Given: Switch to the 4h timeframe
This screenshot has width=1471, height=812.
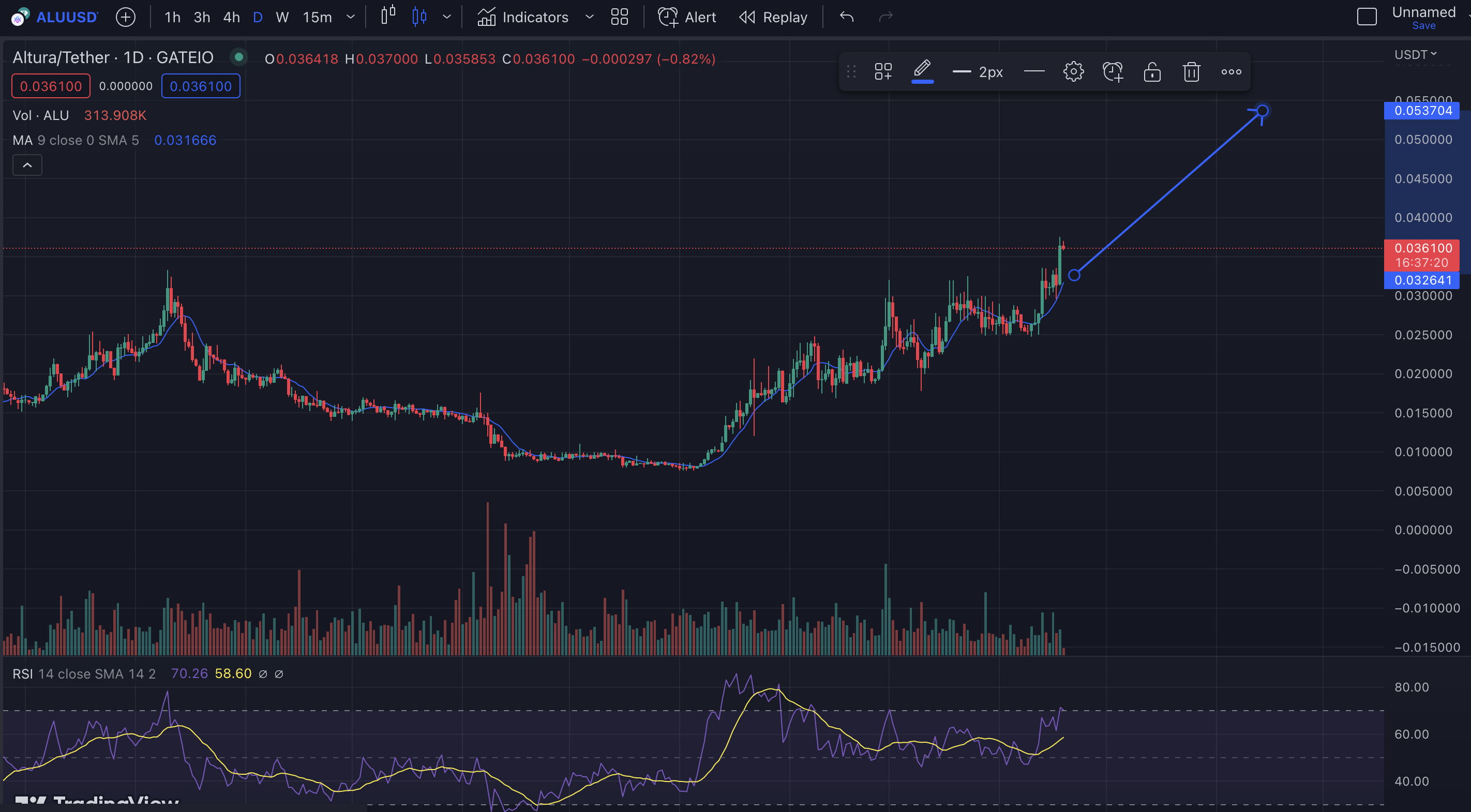Looking at the screenshot, I should pyautogui.click(x=231, y=17).
